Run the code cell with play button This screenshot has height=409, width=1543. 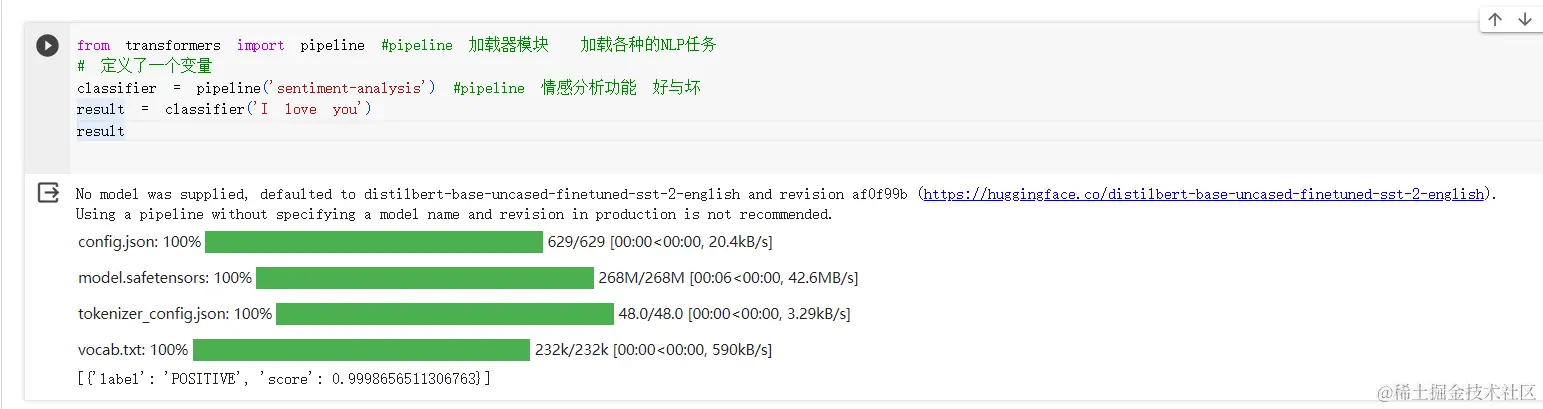(x=47, y=46)
